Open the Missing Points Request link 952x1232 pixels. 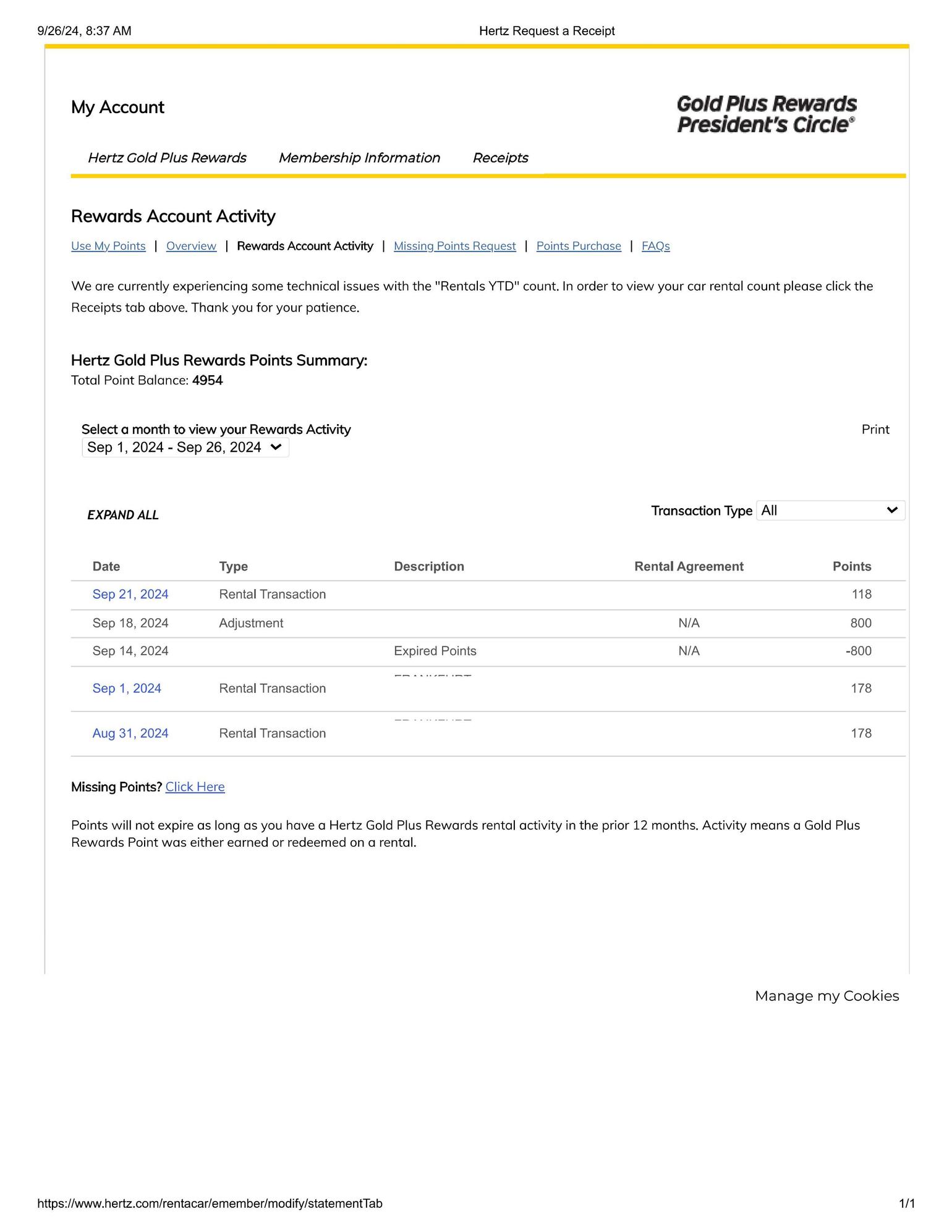(x=454, y=246)
